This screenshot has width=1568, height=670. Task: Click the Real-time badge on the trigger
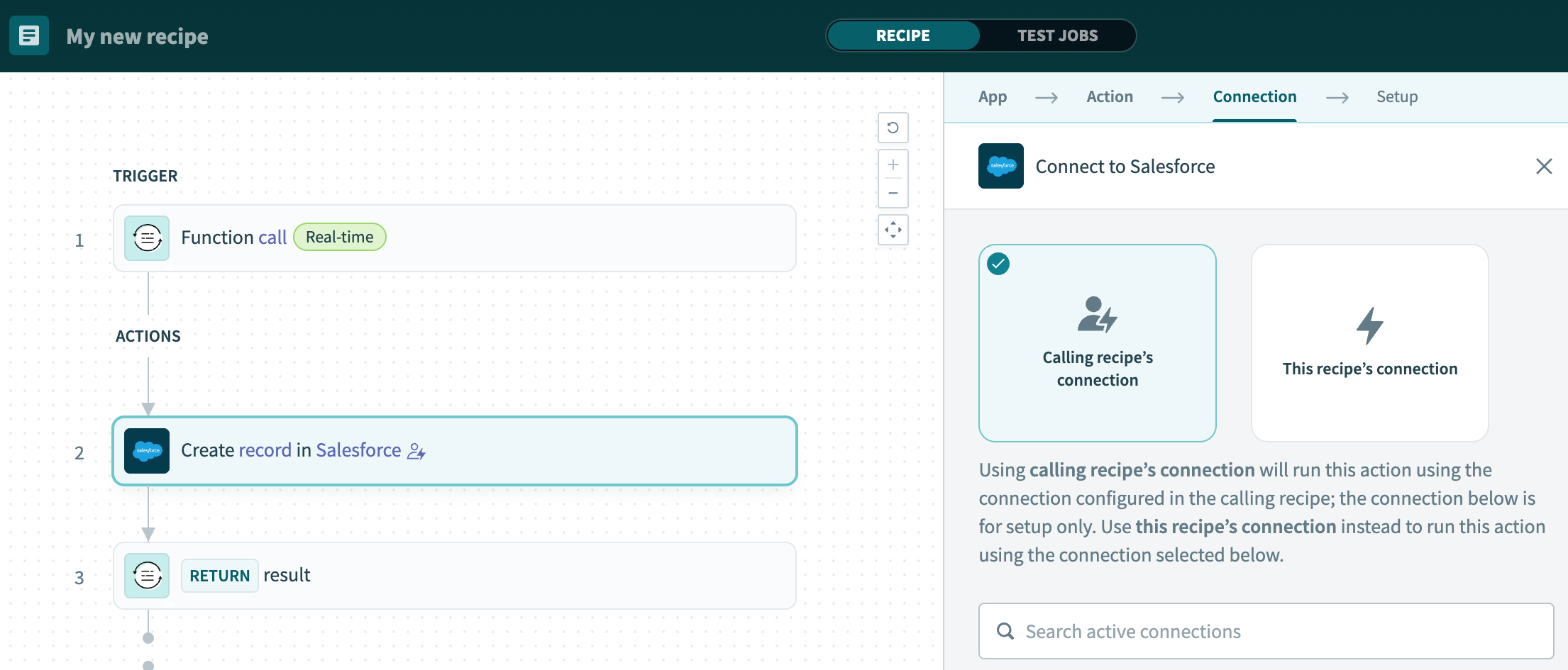(339, 237)
